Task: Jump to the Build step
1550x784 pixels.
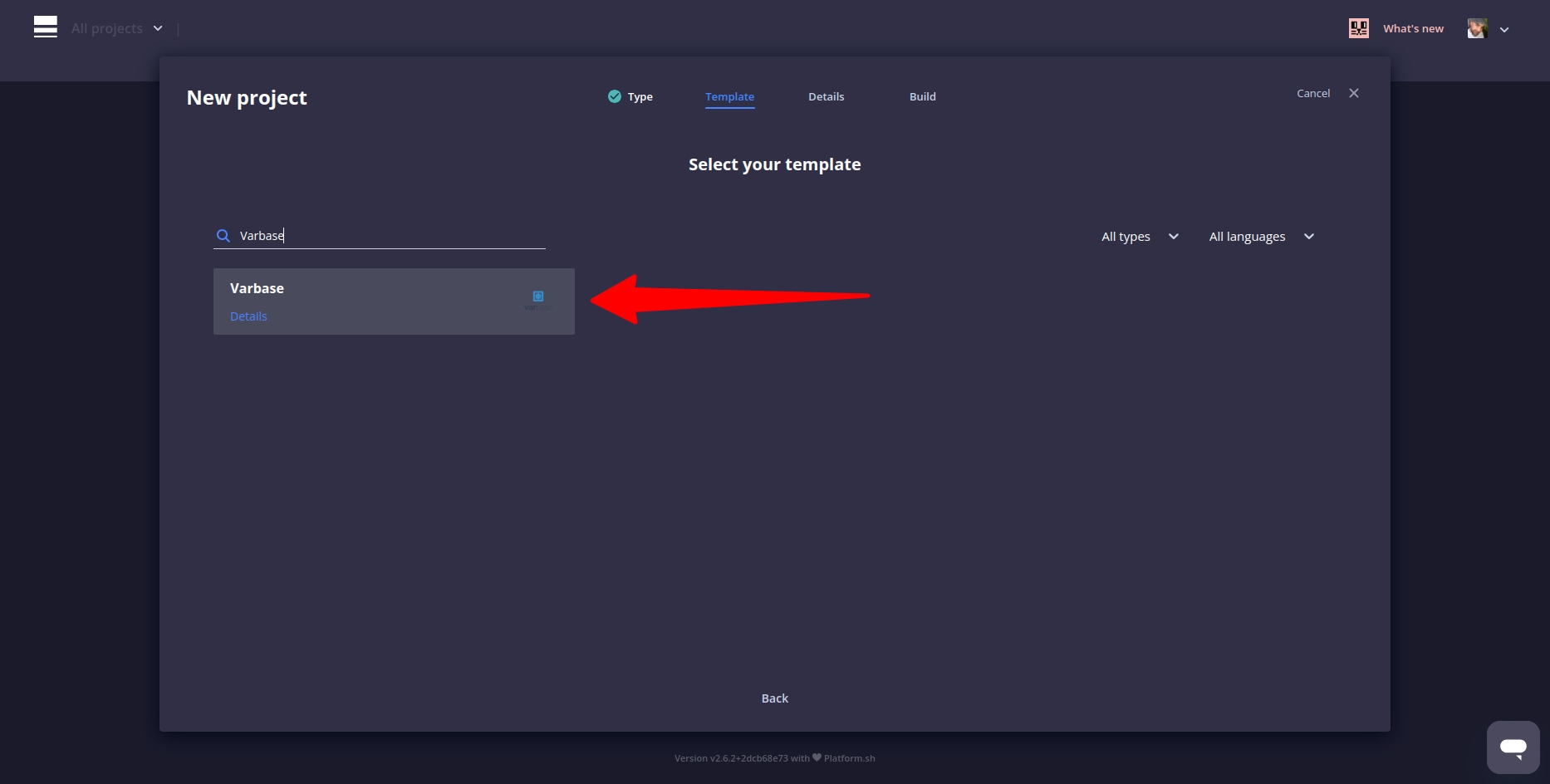Action: pyautogui.click(x=922, y=96)
